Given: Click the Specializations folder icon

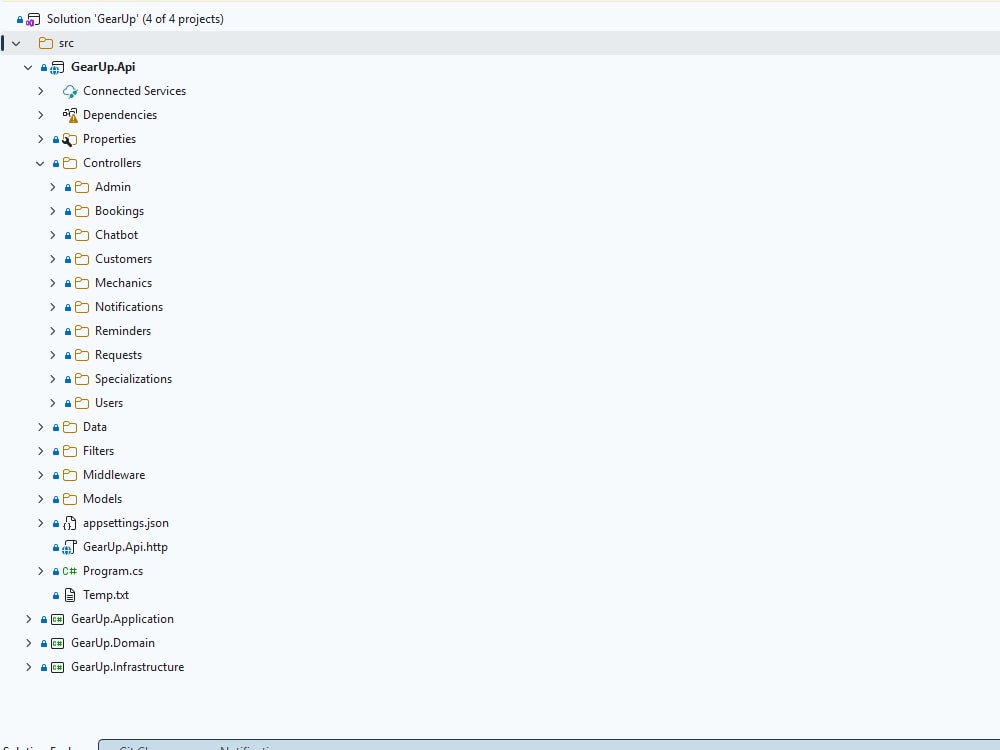Looking at the screenshot, I should point(82,379).
